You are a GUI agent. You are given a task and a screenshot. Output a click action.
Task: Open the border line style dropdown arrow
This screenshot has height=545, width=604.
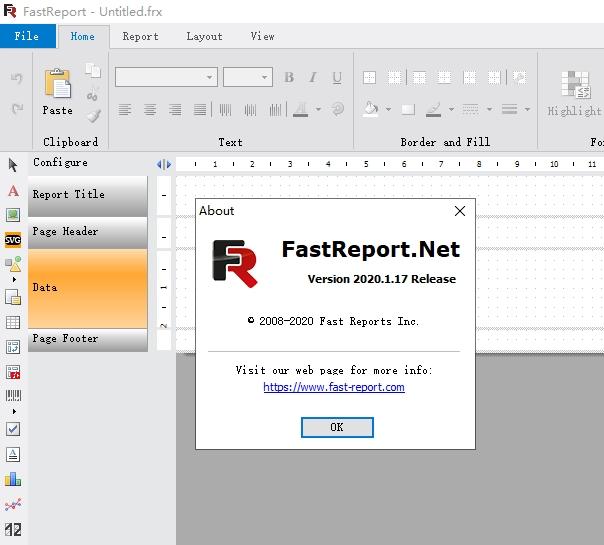tap(489, 109)
